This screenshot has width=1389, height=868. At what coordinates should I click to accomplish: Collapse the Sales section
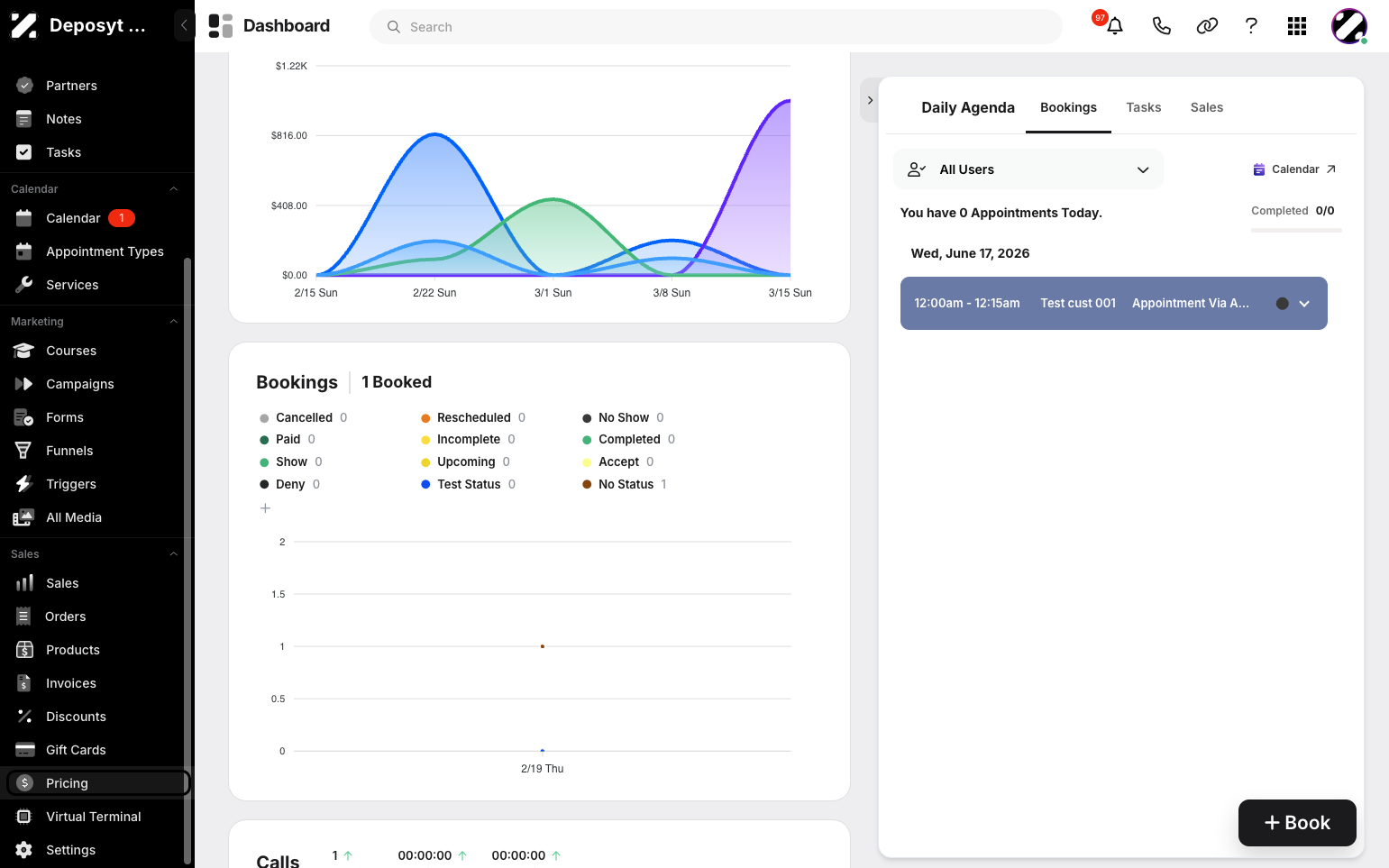pyautogui.click(x=174, y=554)
